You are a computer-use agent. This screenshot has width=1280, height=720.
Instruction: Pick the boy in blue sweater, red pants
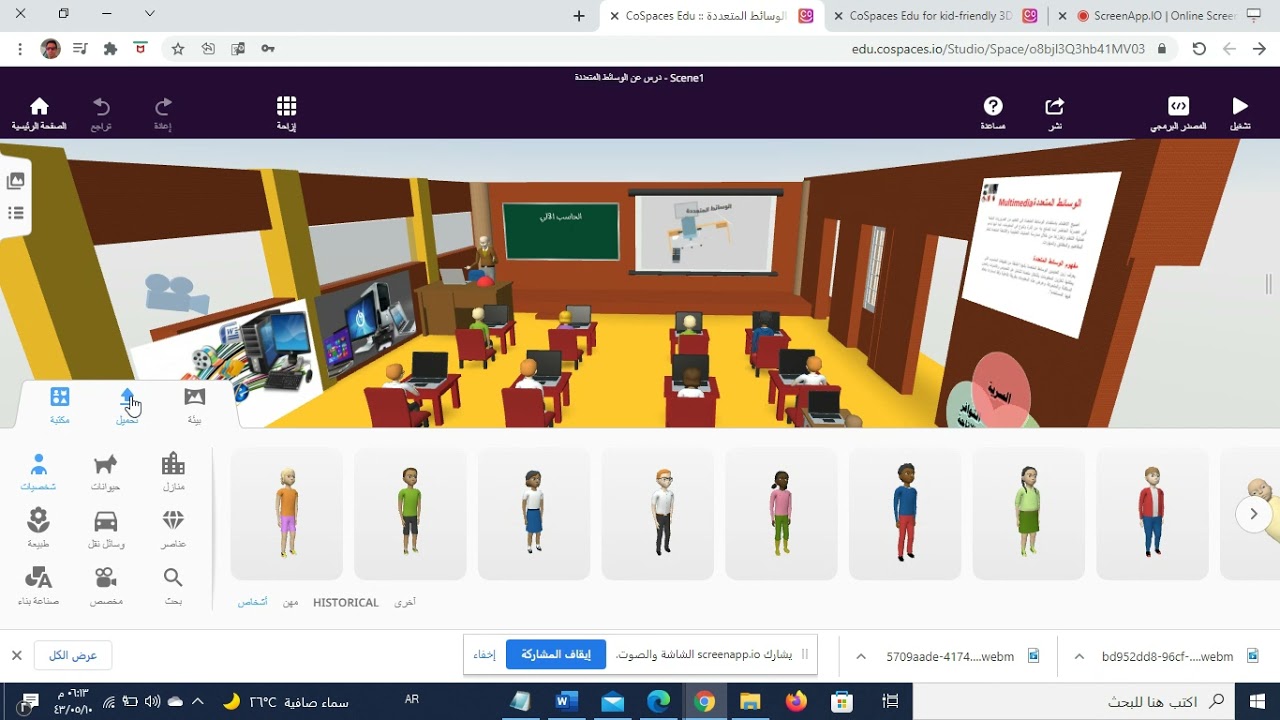[905, 514]
